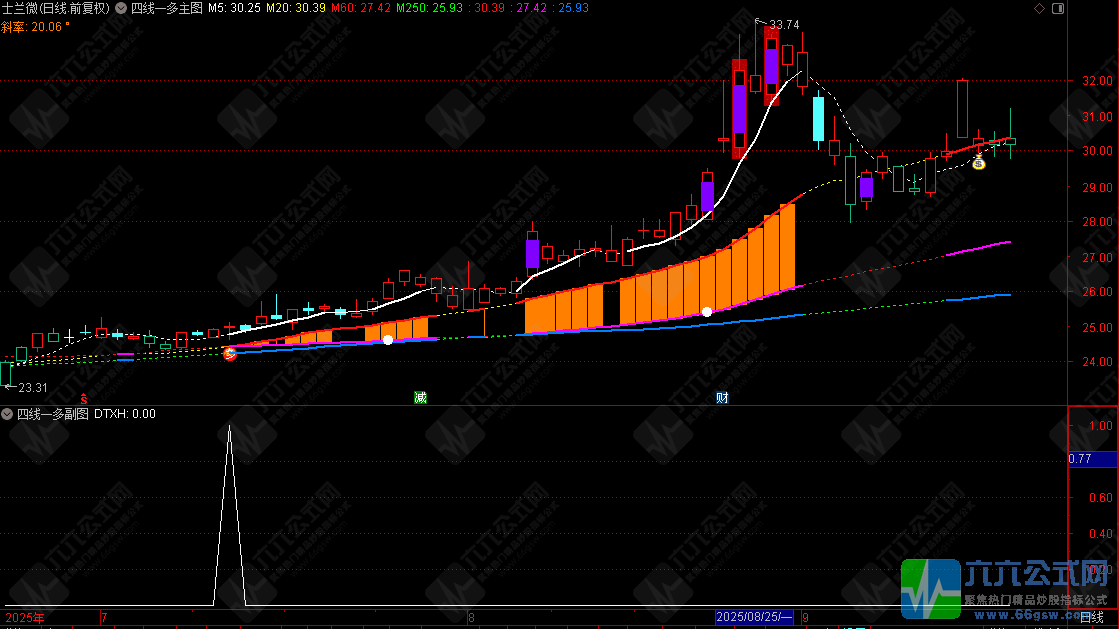Click the 33.74 high price label
1119x629 pixels.
784,24
